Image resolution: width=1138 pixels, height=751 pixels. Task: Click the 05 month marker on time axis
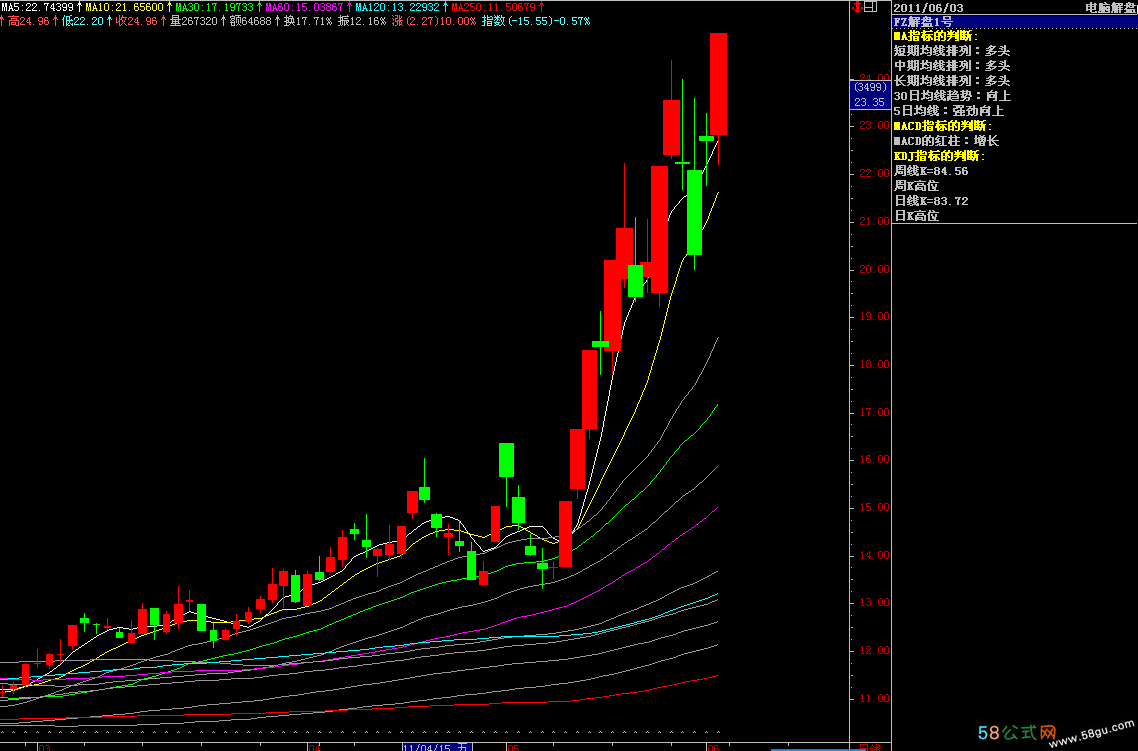513,747
